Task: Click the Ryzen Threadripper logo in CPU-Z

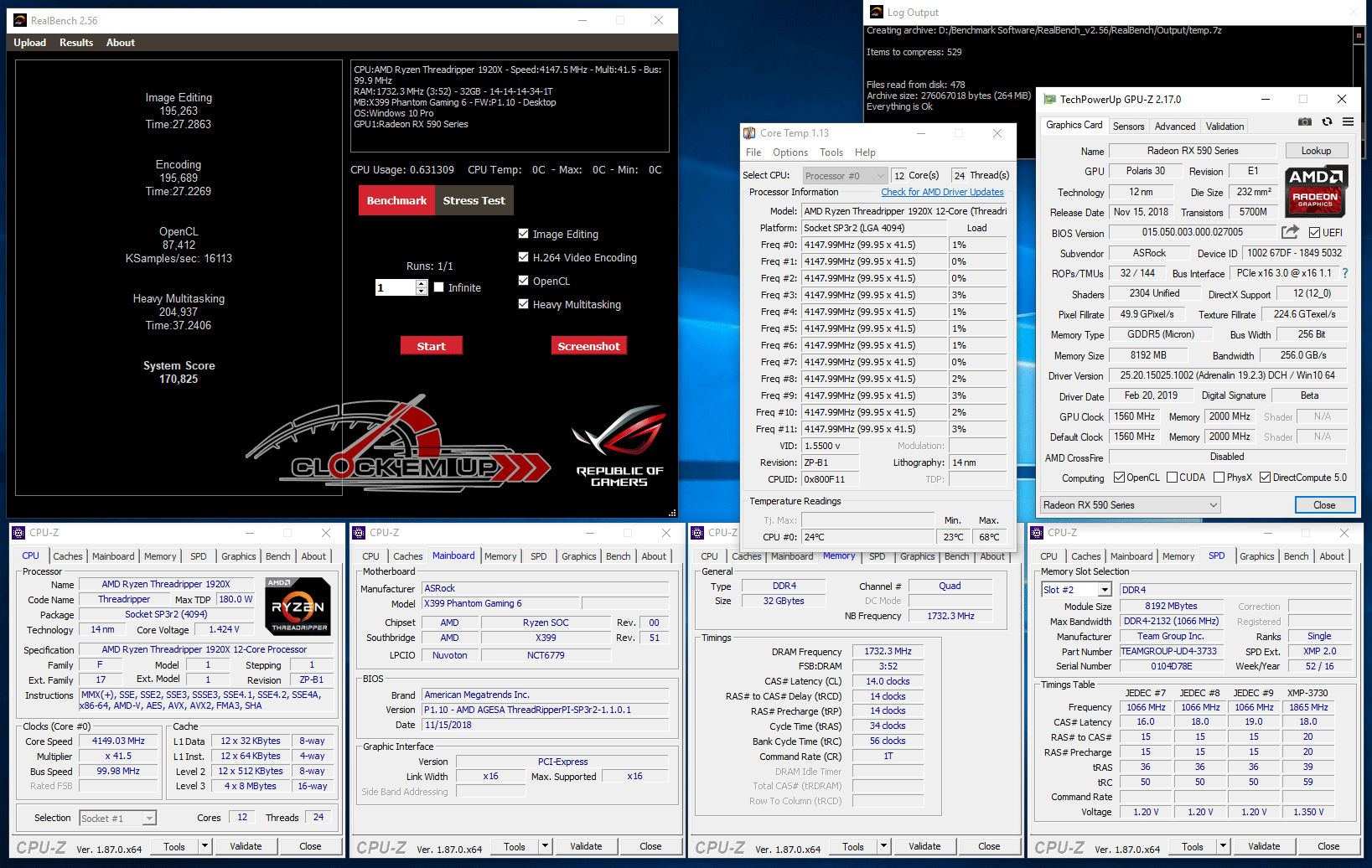Action: click(298, 606)
